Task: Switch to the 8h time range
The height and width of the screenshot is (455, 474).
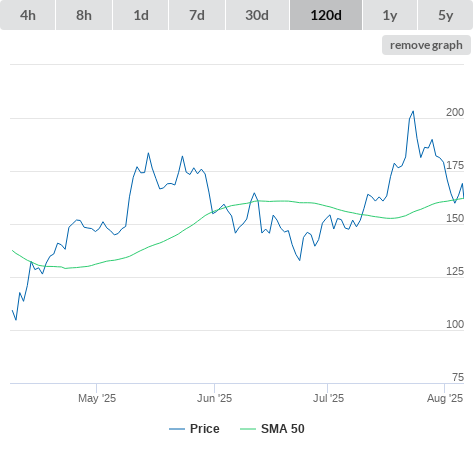Action: [84, 15]
